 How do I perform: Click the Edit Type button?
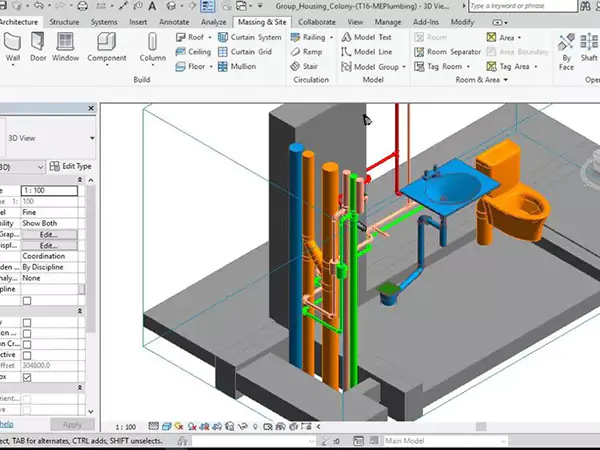pyautogui.click(x=70, y=166)
